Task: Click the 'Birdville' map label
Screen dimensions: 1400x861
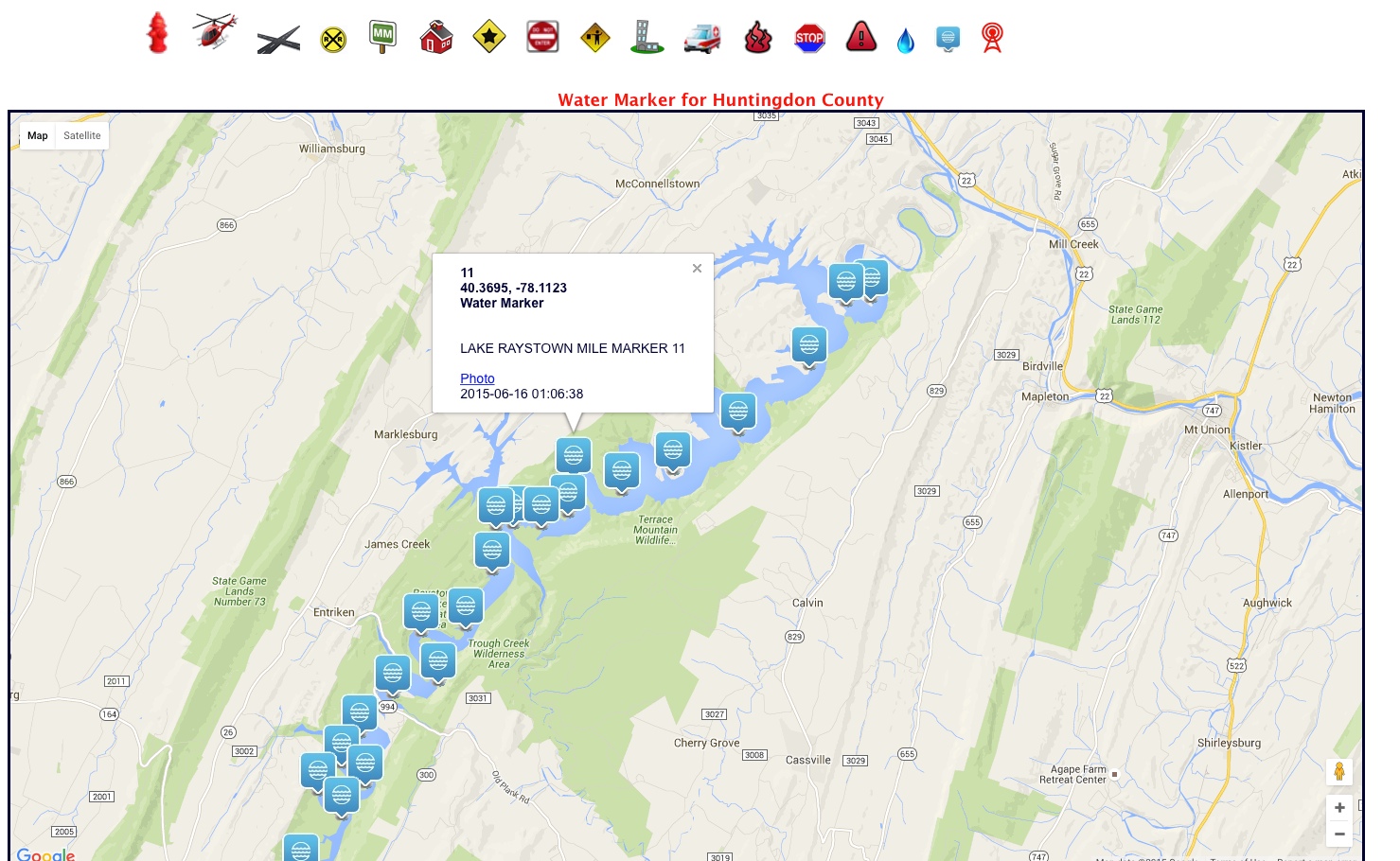Action: tap(1042, 366)
